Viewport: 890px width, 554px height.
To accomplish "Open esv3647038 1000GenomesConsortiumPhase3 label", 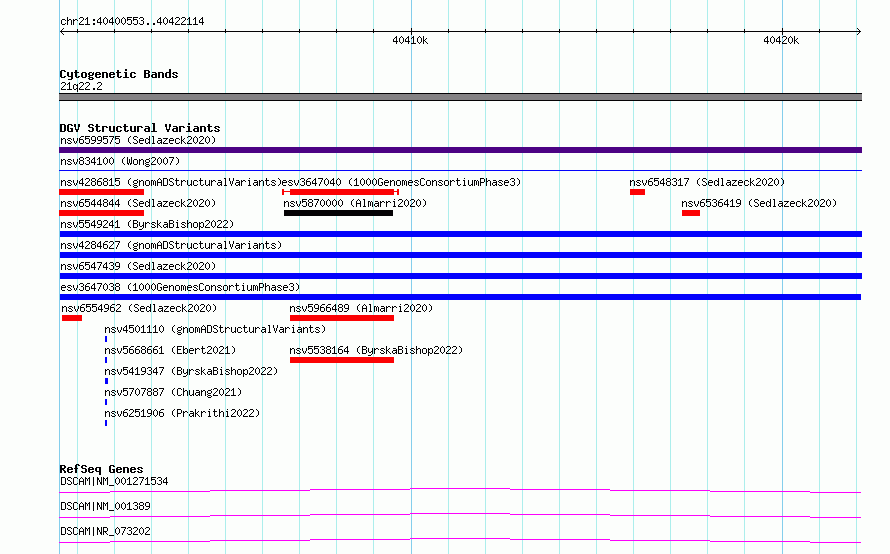I will [180, 287].
